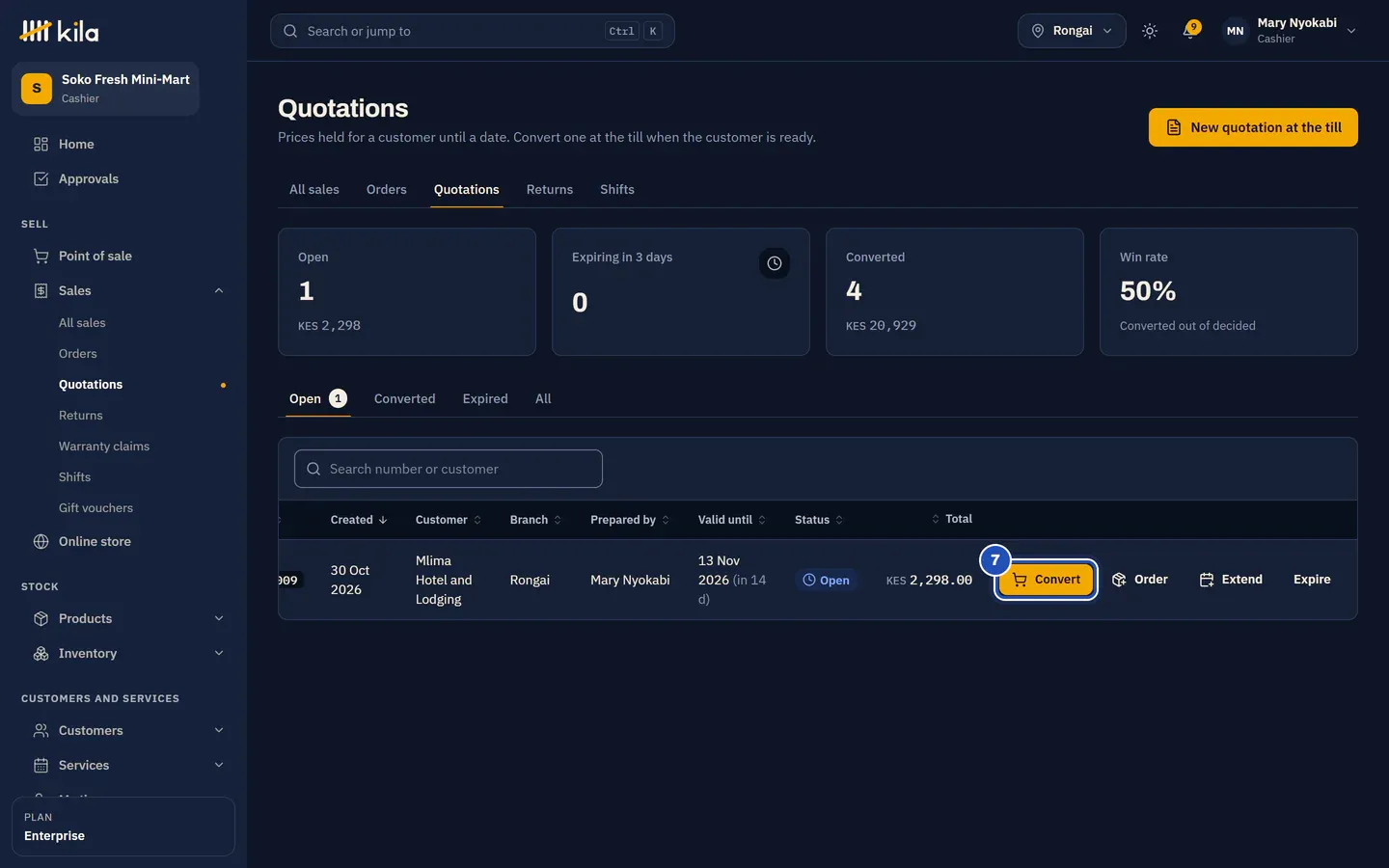Switch to the Orders tab
The height and width of the screenshot is (868, 1389).
pyautogui.click(x=387, y=189)
